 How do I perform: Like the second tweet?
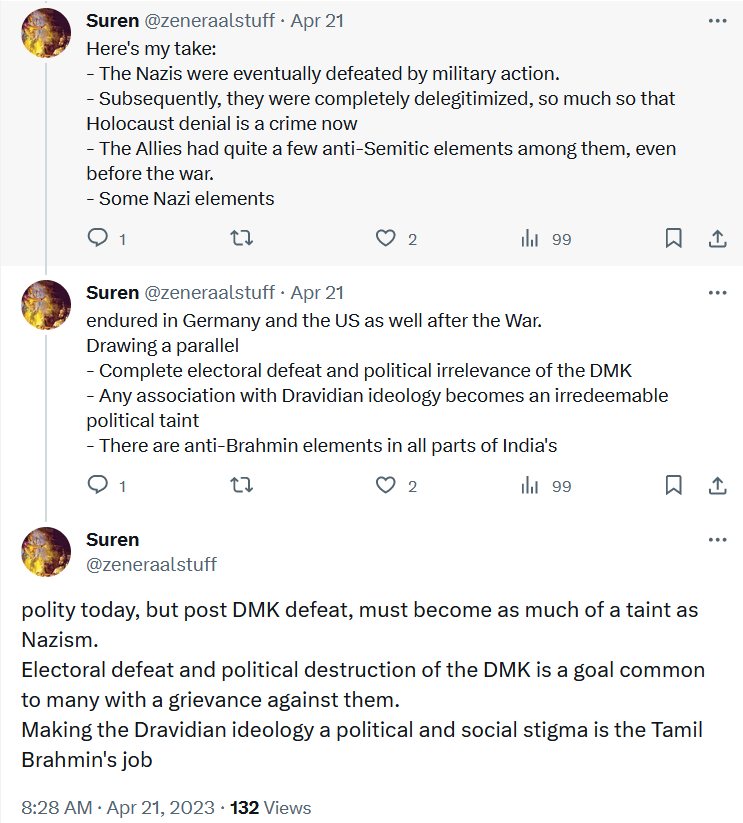pyautogui.click(x=386, y=485)
